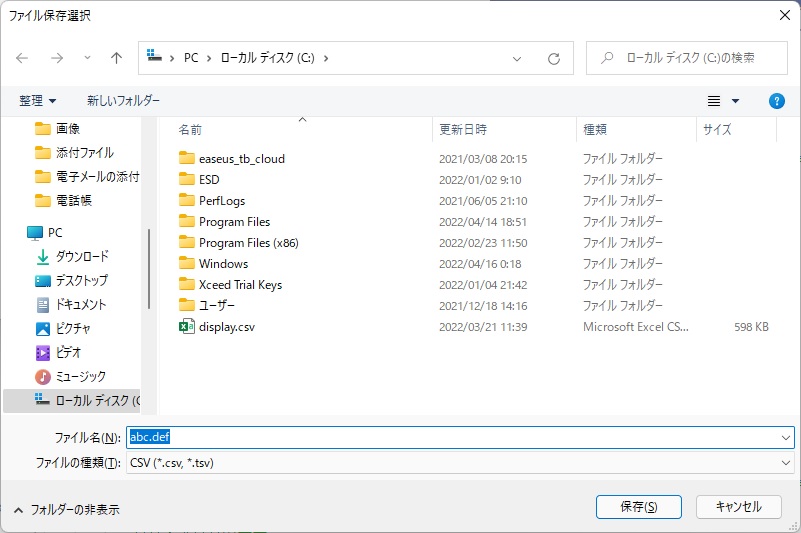Select the PerfLogs folder icon
This screenshot has height=533, width=801.
click(186, 200)
